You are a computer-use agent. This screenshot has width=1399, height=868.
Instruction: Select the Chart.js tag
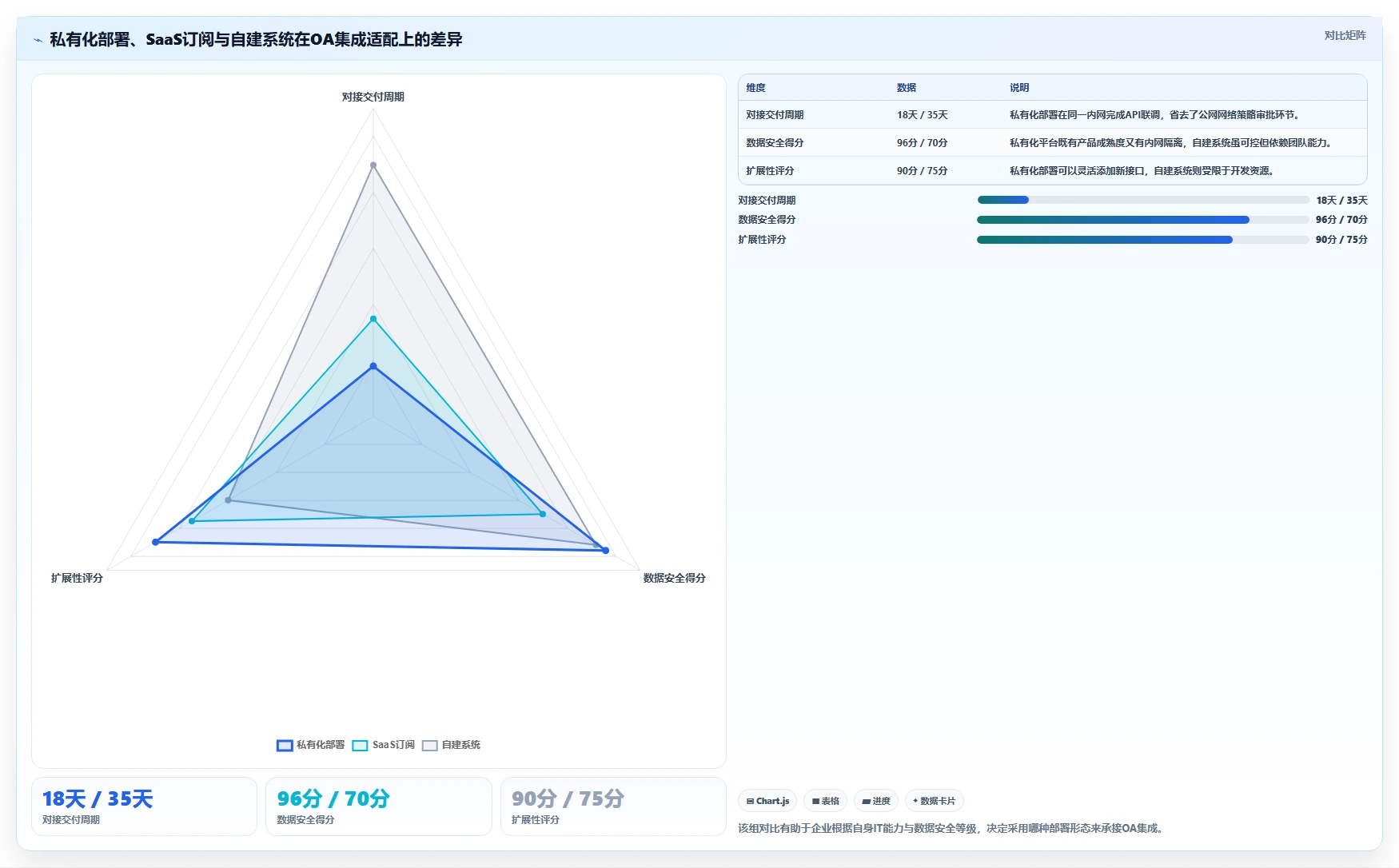(767, 801)
